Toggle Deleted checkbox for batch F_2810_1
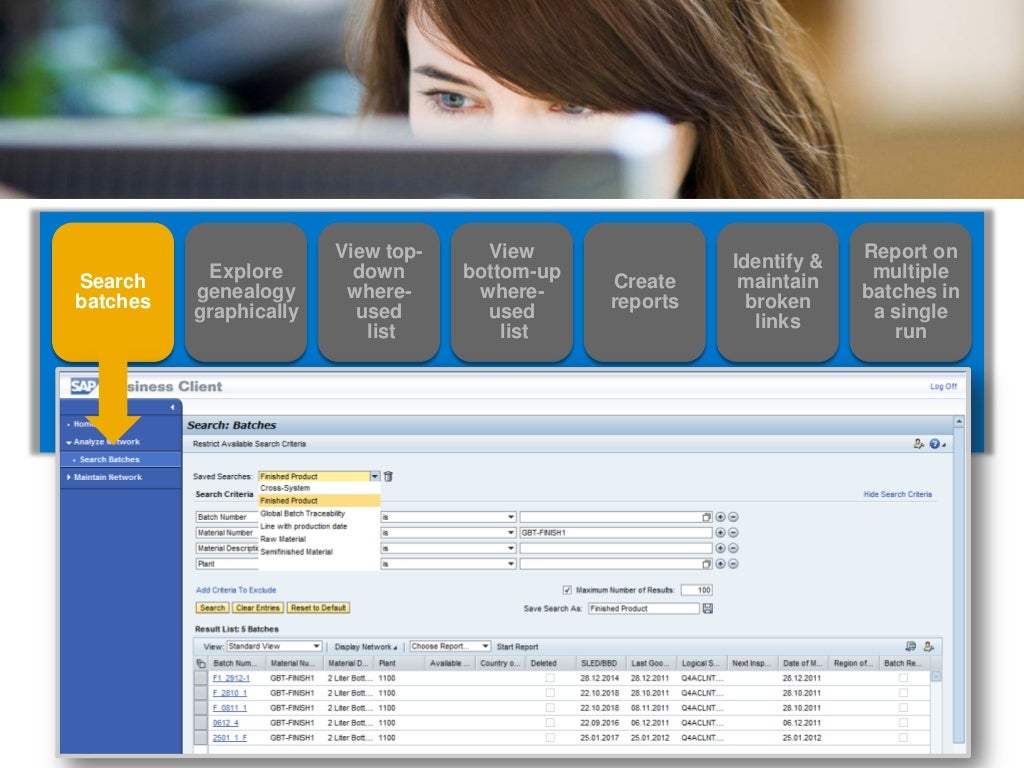The height and width of the screenshot is (768, 1024). (550, 693)
